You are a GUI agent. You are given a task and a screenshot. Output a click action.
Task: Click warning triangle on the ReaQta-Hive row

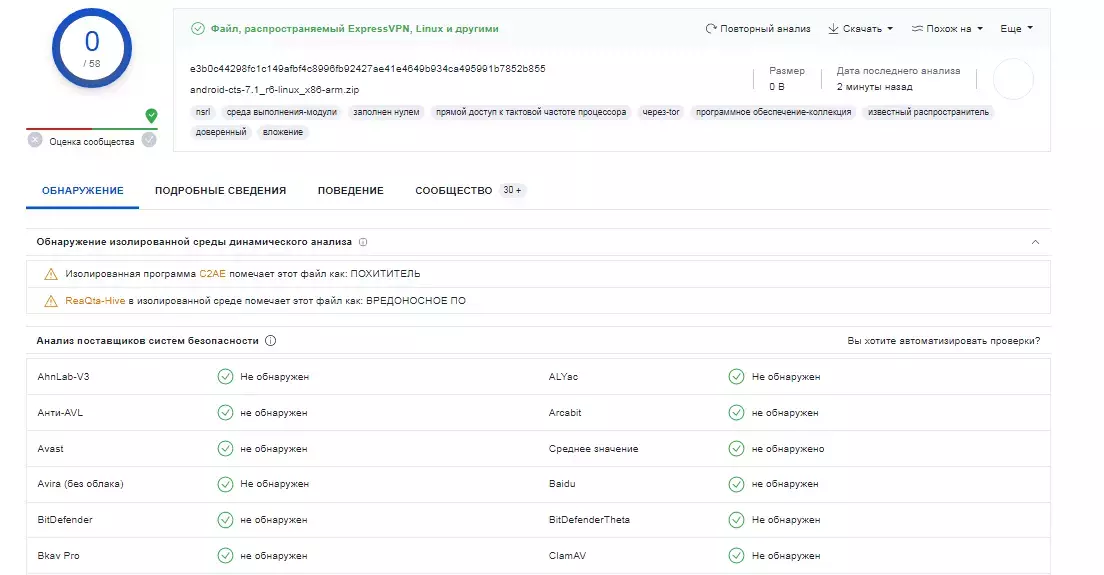51,301
